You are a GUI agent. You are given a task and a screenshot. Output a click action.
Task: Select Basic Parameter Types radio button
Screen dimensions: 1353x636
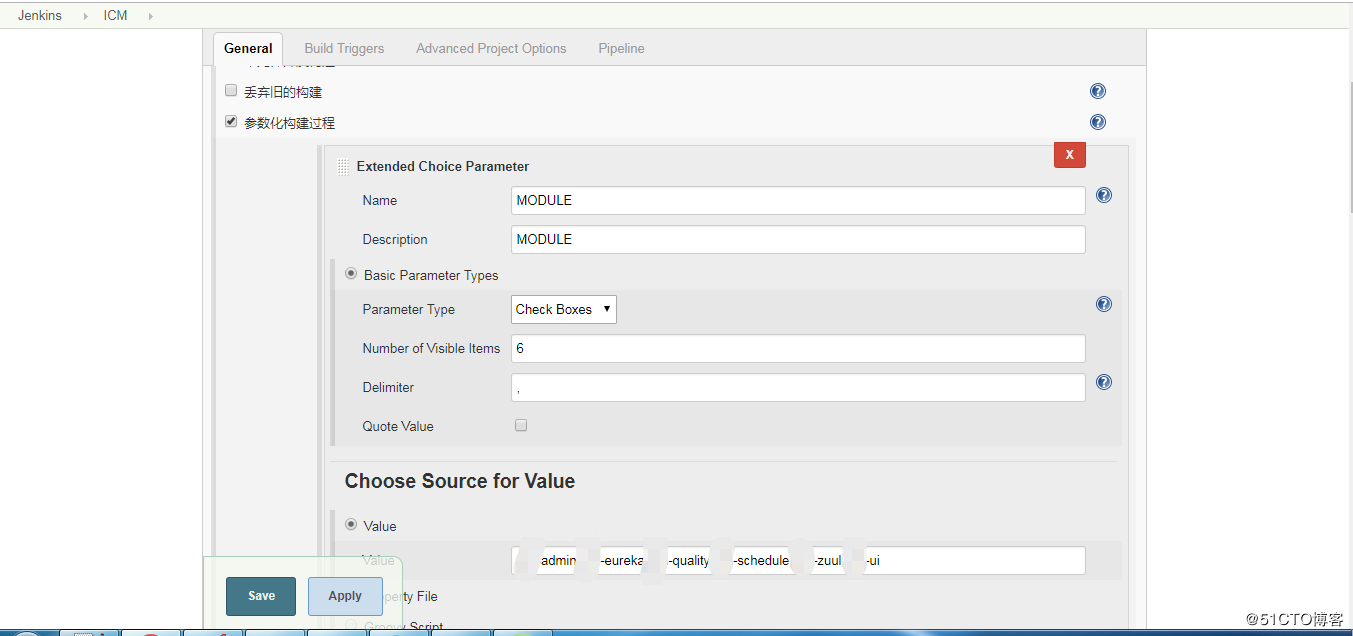[x=351, y=274]
